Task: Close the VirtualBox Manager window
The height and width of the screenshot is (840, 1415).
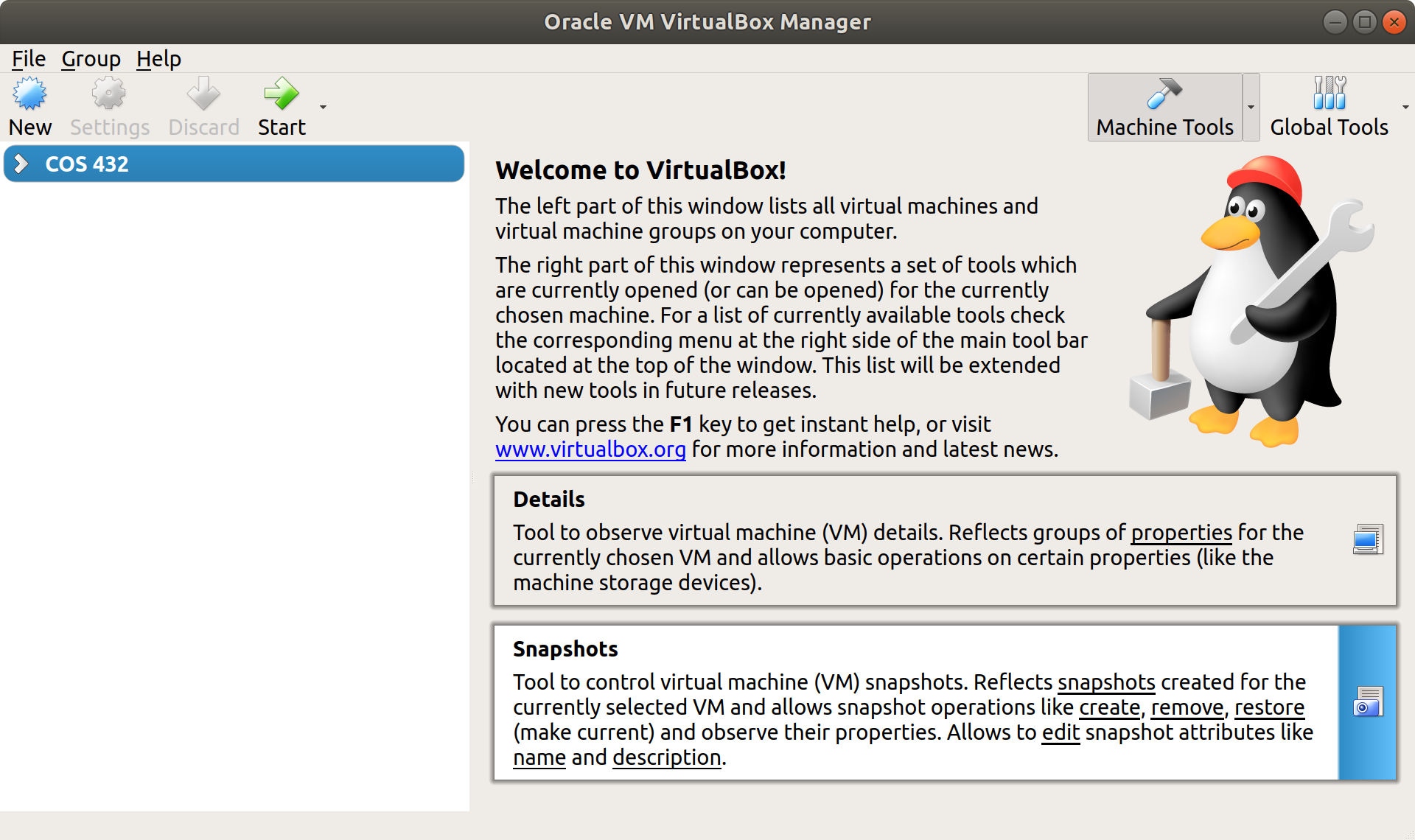Action: point(1394,22)
